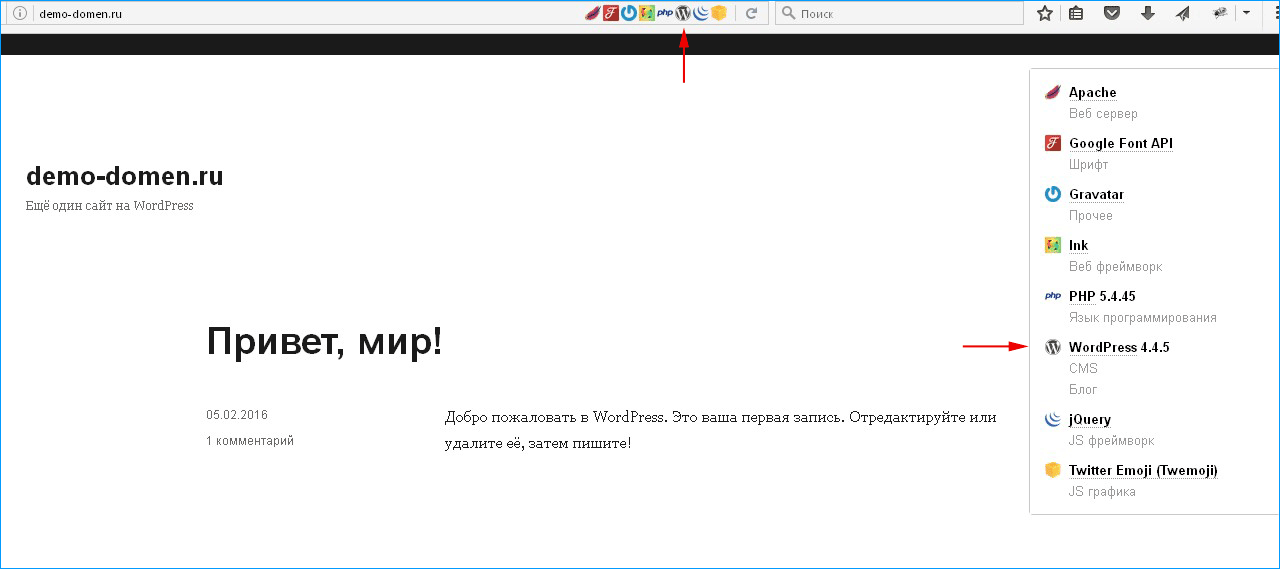1280x569 pixels.
Task: Click the paper plane icon in the toolbar
Action: 1182,13
